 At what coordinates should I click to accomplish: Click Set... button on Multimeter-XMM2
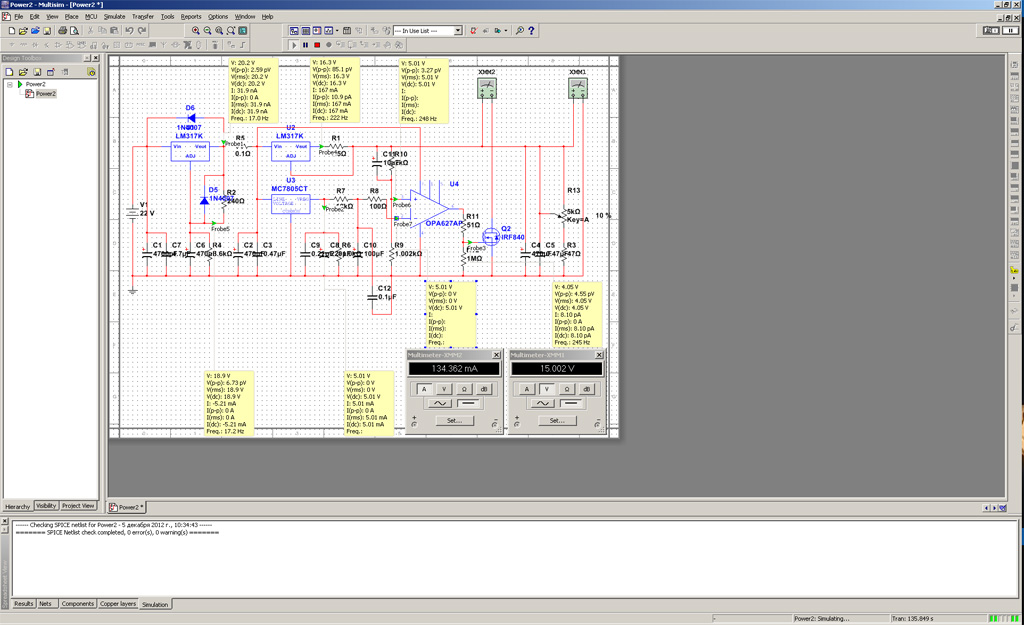point(455,421)
